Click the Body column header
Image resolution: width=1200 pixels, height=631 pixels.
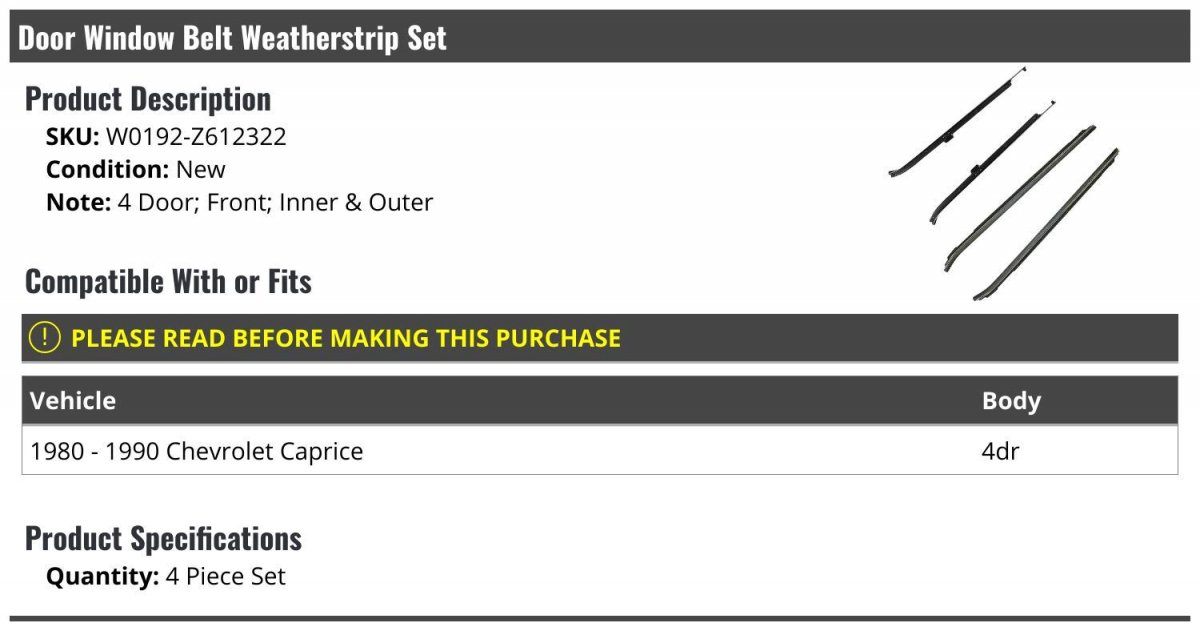click(1011, 400)
